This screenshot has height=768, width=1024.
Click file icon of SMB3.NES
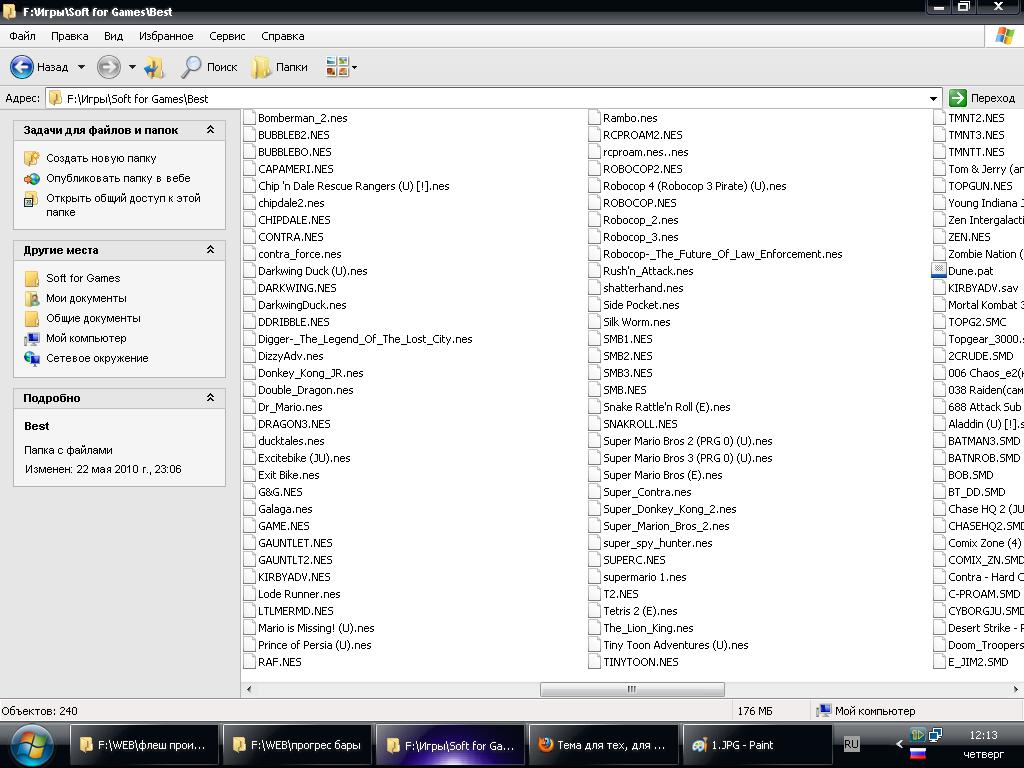point(594,372)
